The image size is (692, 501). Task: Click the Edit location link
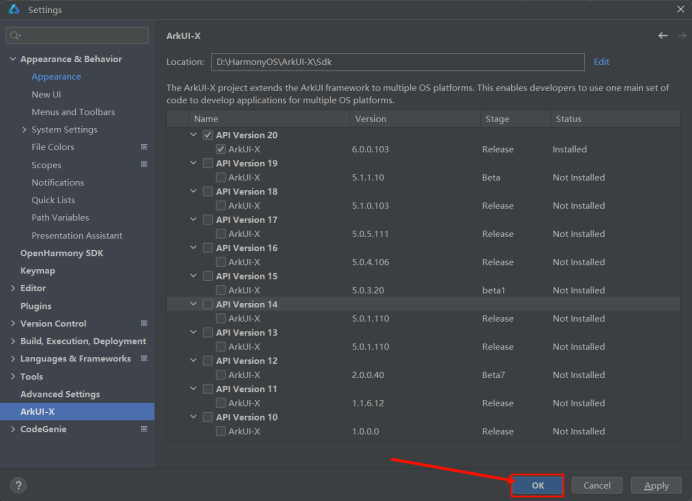pyautogui.click(x=602, y=62)
